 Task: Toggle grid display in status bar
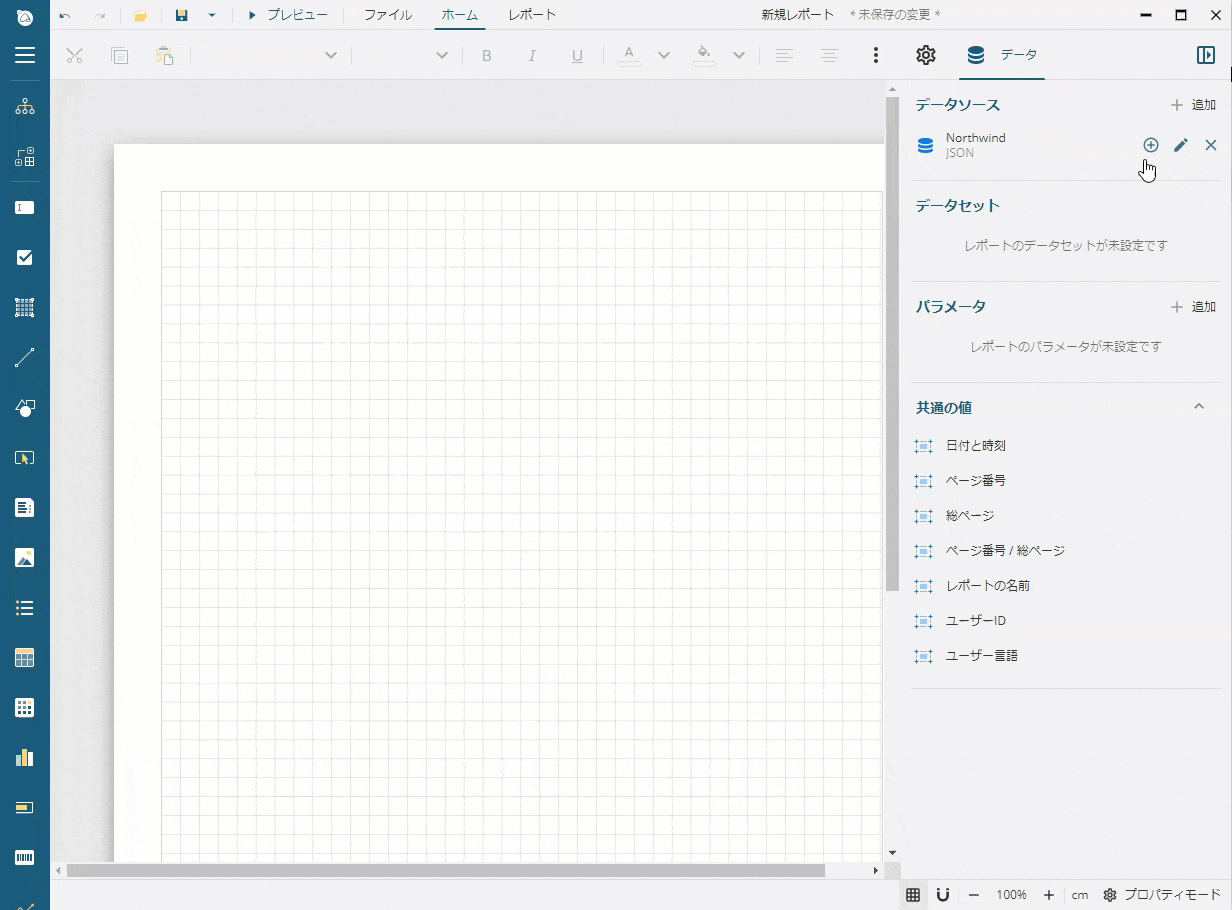[x=913, y=895]
